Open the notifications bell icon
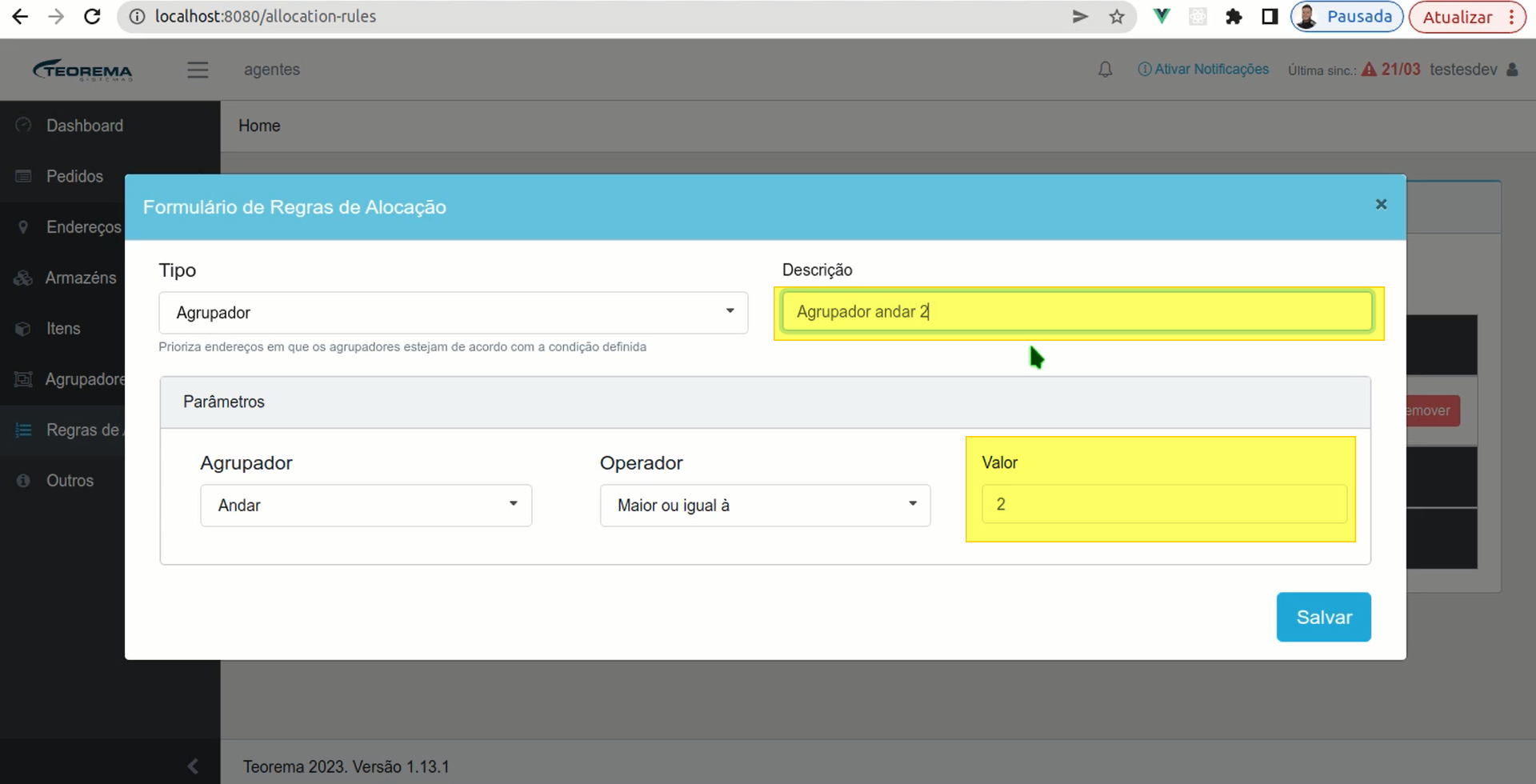 [x=1105, y=70]
